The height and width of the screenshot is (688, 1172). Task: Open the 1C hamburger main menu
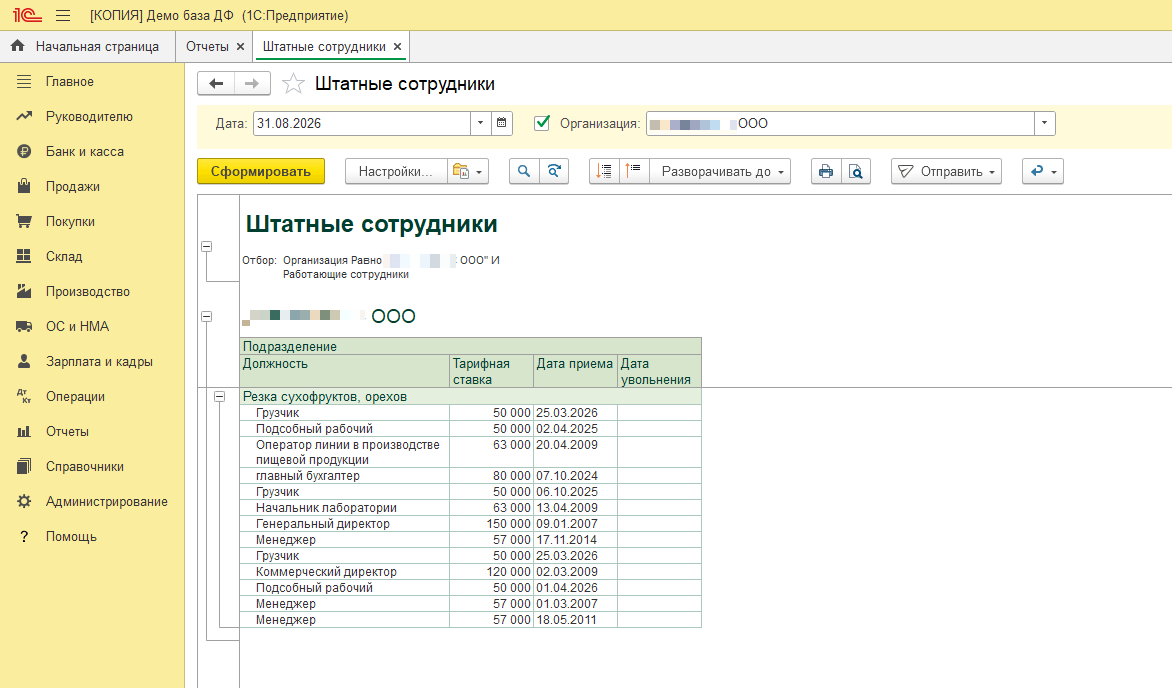tap(63, 15)
